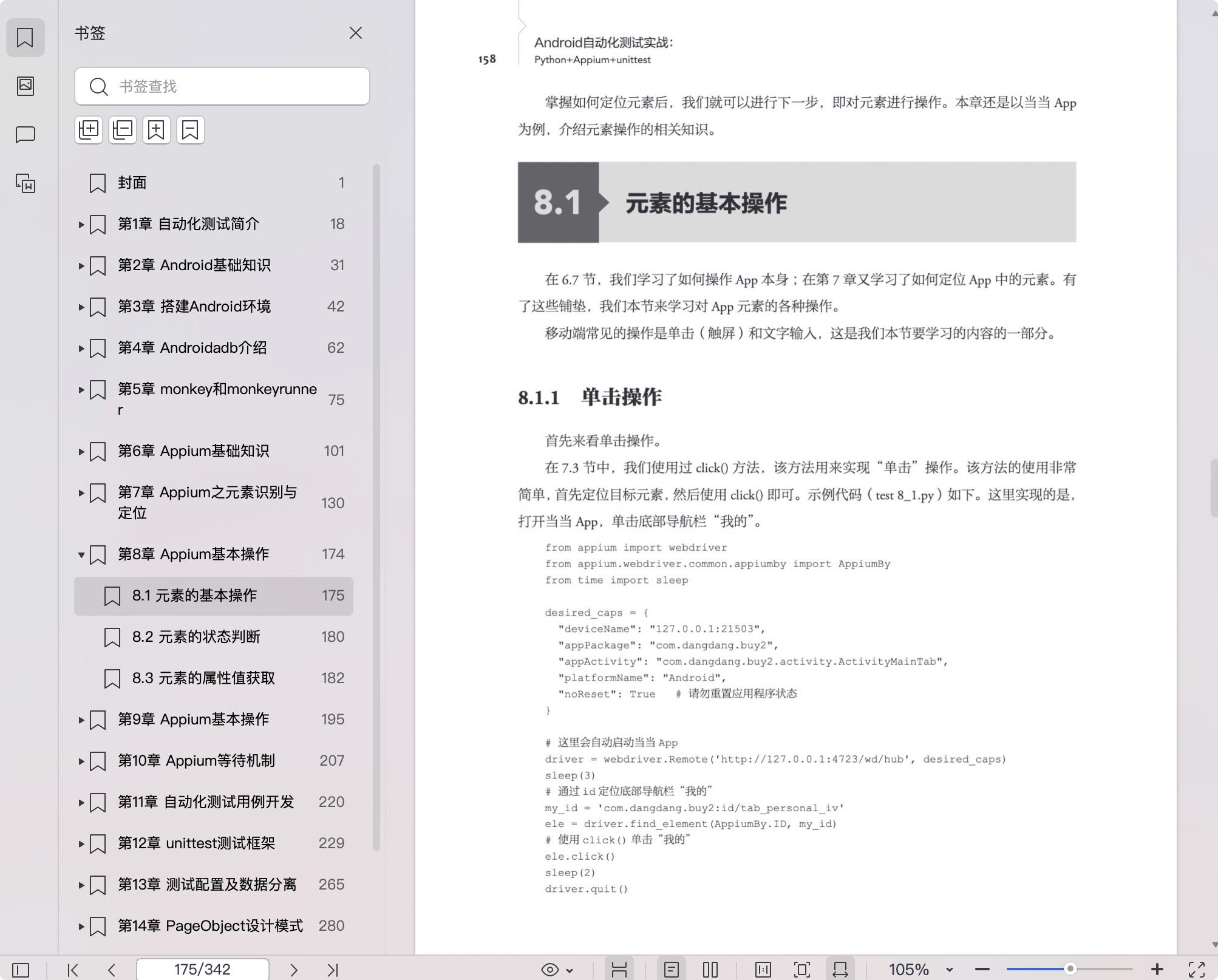Expand 第4章 Androidadb介绍

tap(81, 348)
